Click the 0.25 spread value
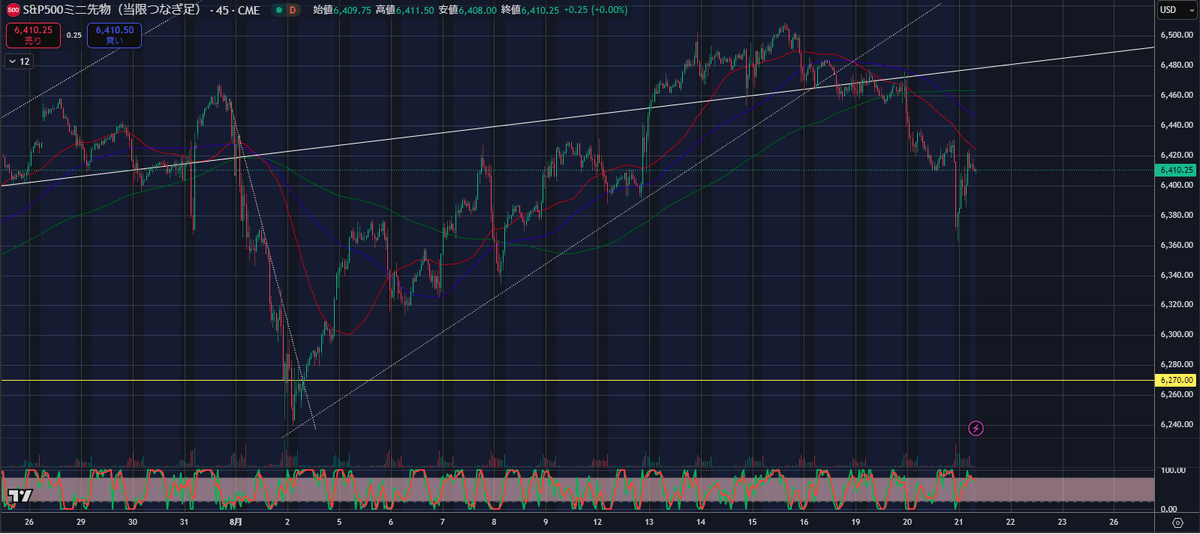1200x534 pixels. (x=74, y=35)
